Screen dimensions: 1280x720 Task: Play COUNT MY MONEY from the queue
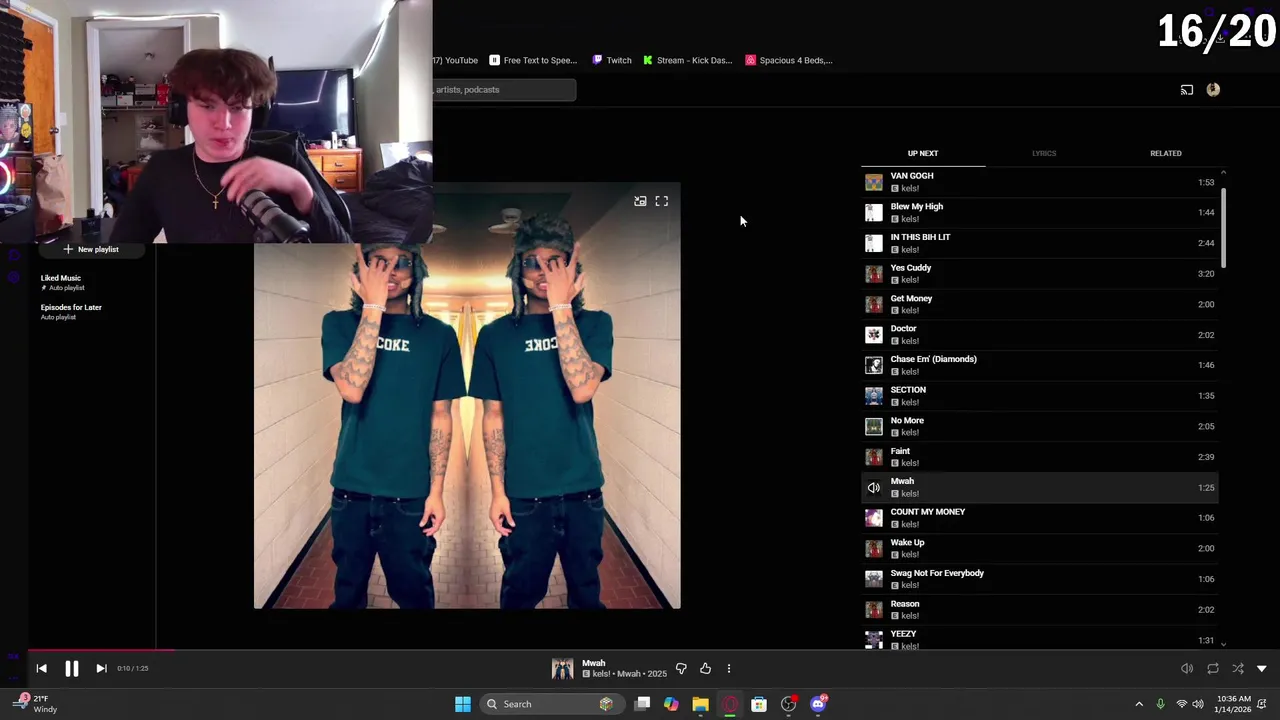(1040, 517)
